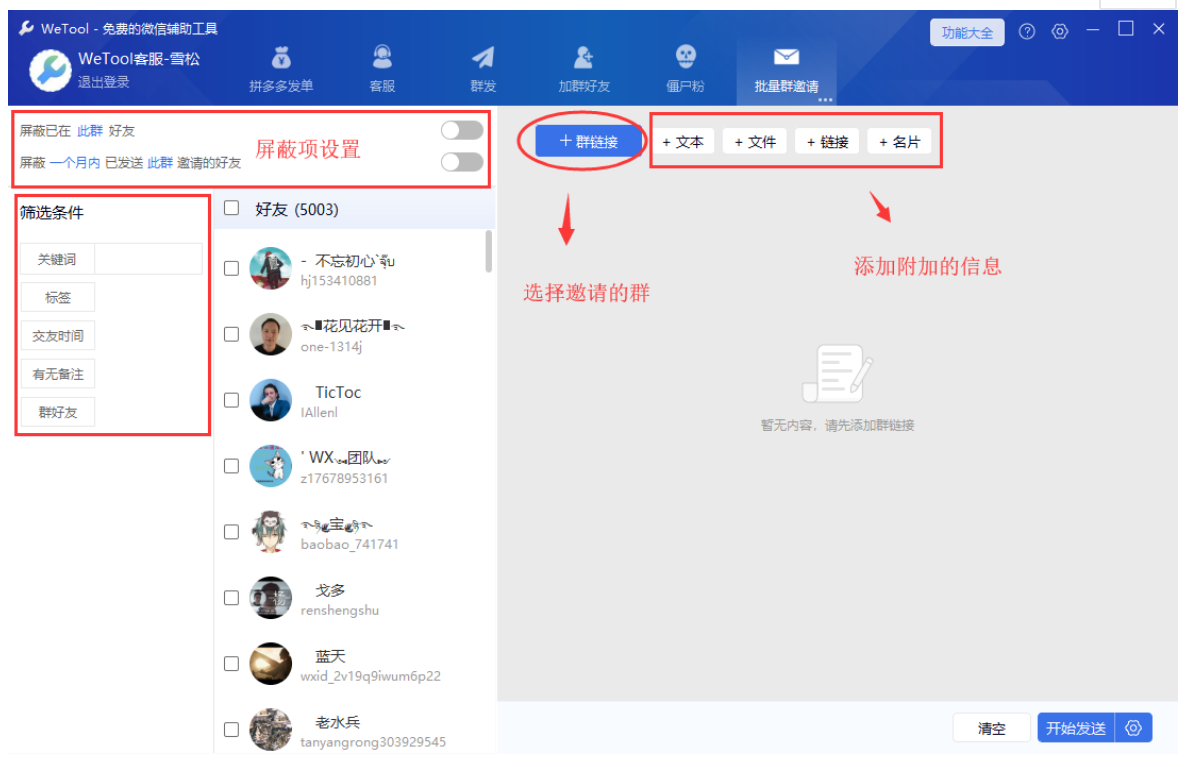Image resolution: width=1199 pixels, height=767 pixels.
Task: Click the 功能大全 button
Action: pyautogui.click(x=967, y=33)
